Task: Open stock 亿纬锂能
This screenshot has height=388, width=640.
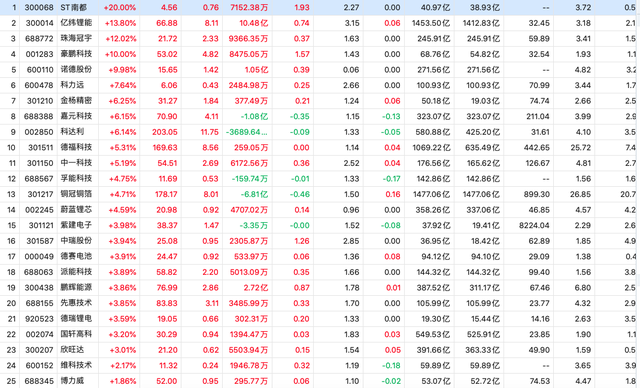Action: [76, 23]
